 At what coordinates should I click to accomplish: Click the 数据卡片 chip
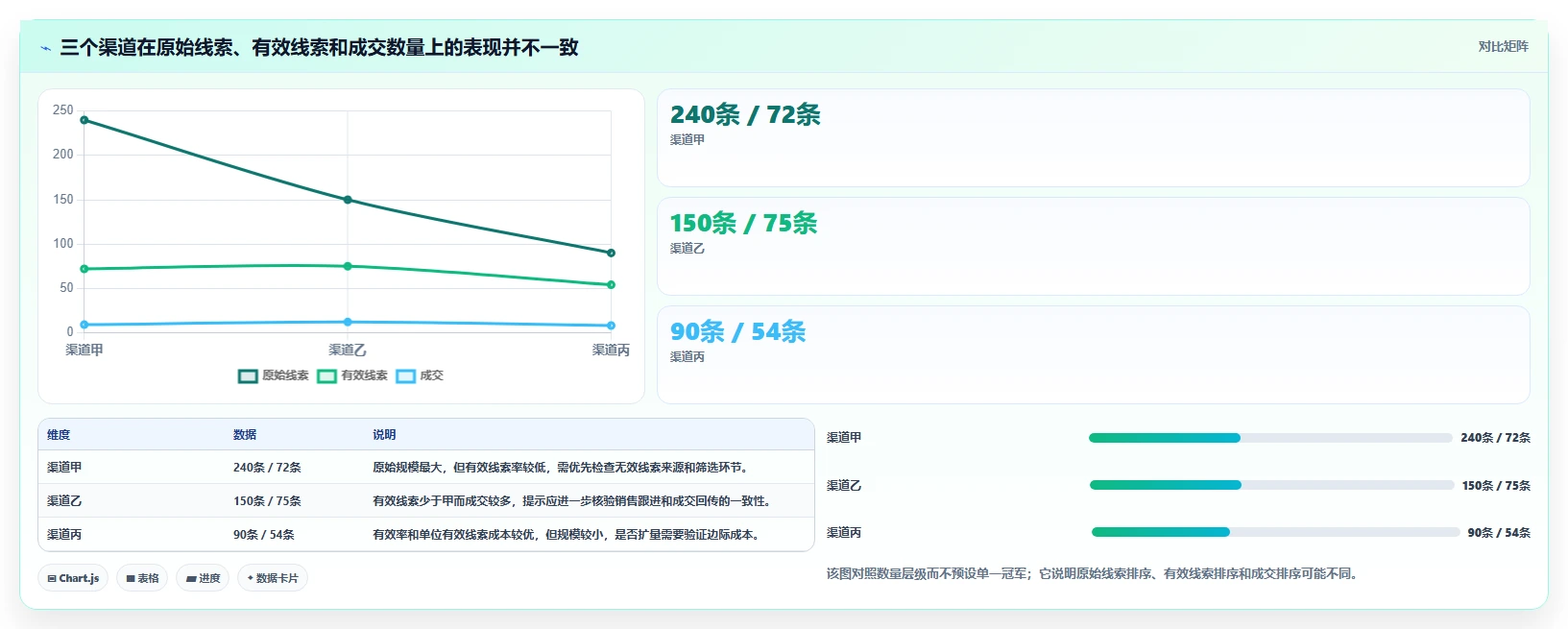[273, 578]
